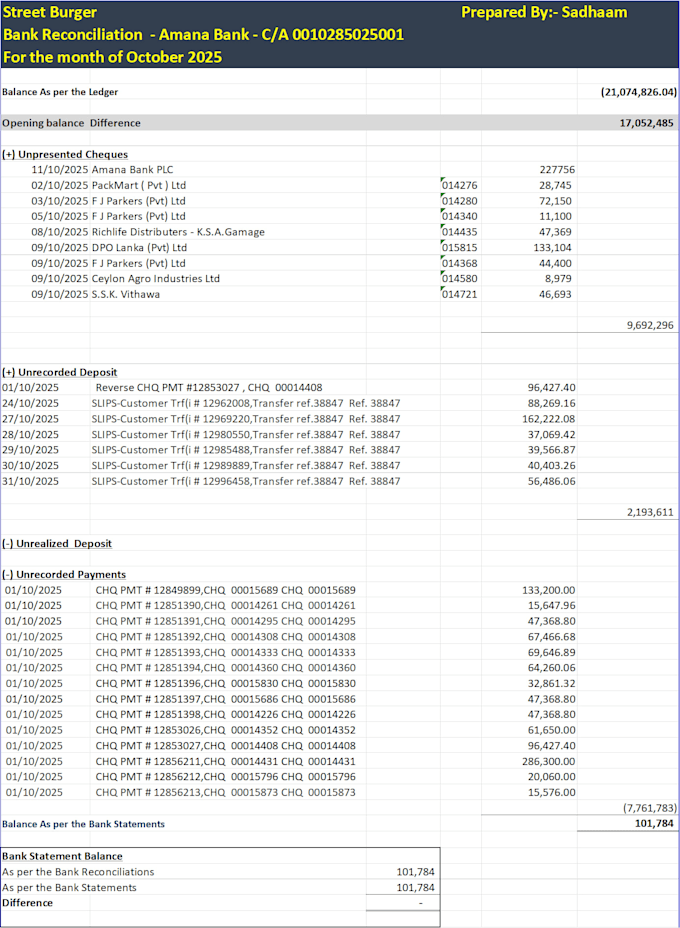
Task: Click SLIPS transfer # 12985488 description
Action: click(x=246, y=450)
